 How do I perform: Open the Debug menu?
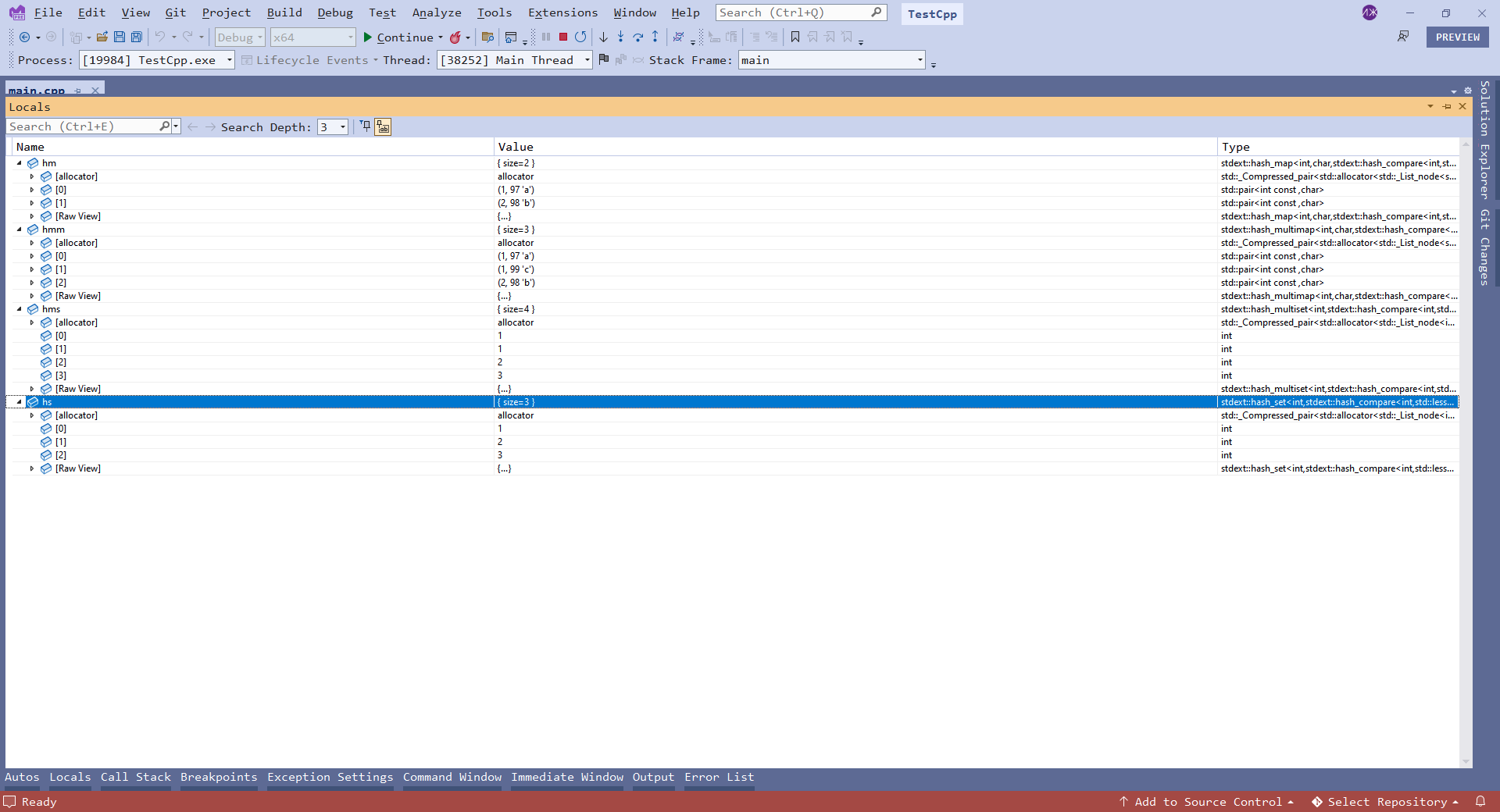[x=334, y=12]
